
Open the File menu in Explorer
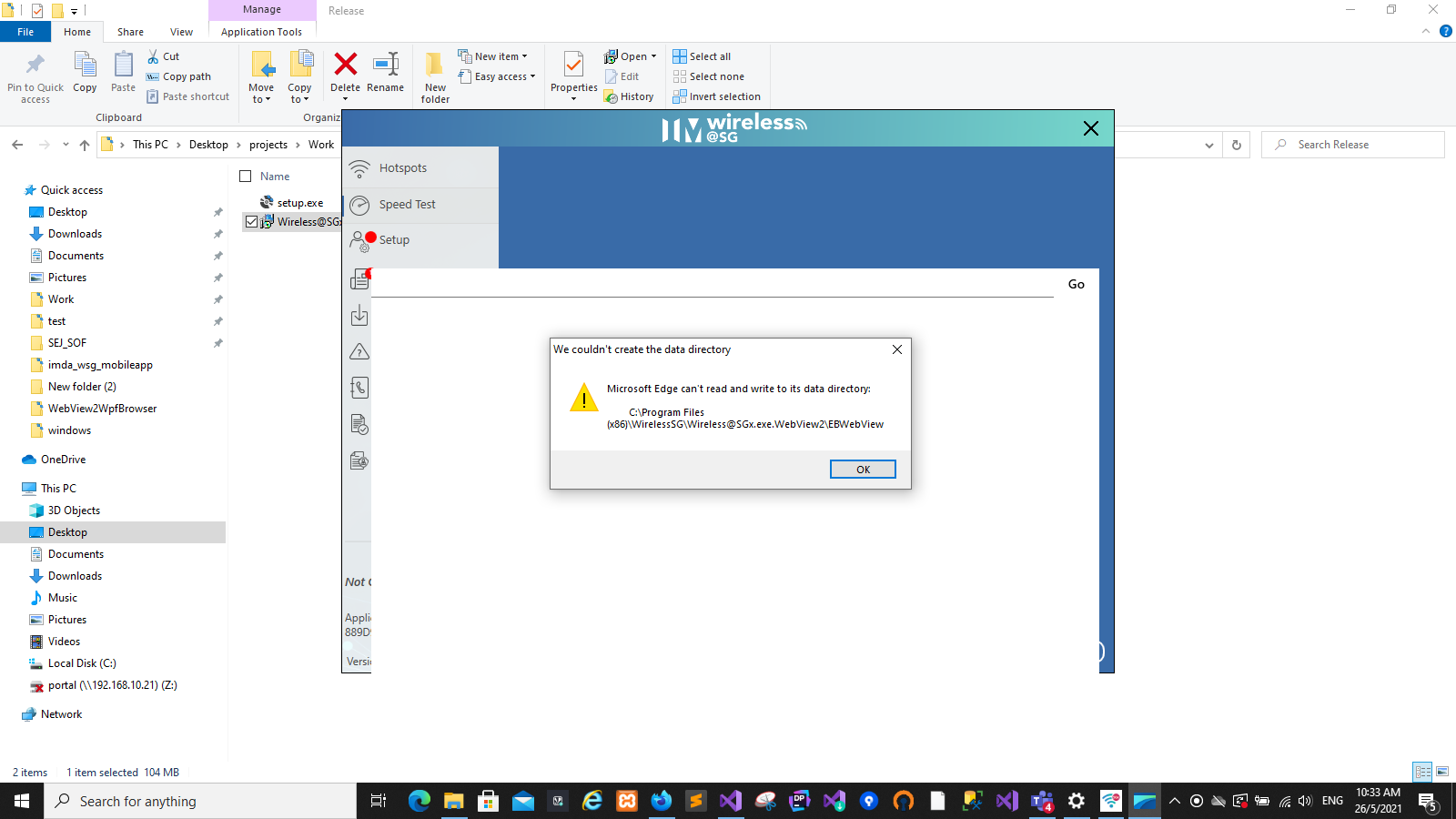25,32
